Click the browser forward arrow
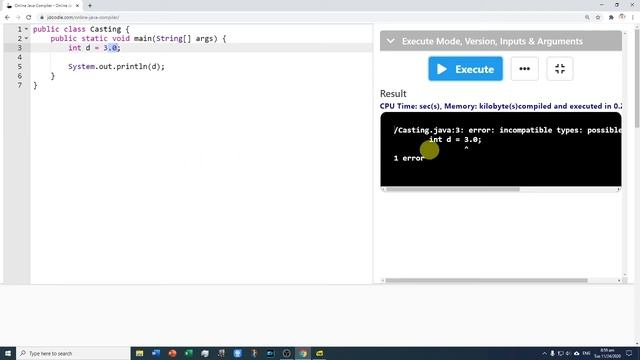640x360 pixels. click(x=18, y=17)
